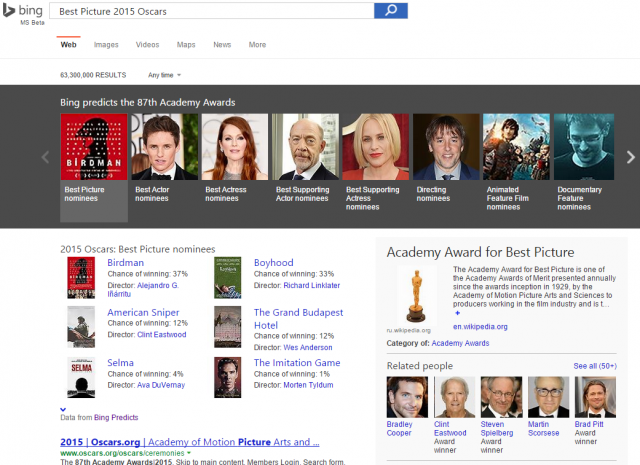Click the magnifier search button

point(391,11)
